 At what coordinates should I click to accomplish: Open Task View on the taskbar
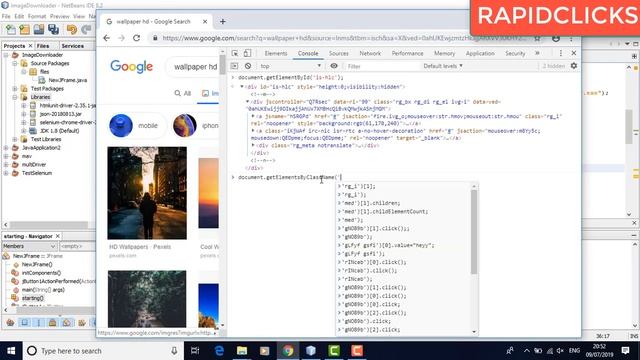tap(195, 351)
